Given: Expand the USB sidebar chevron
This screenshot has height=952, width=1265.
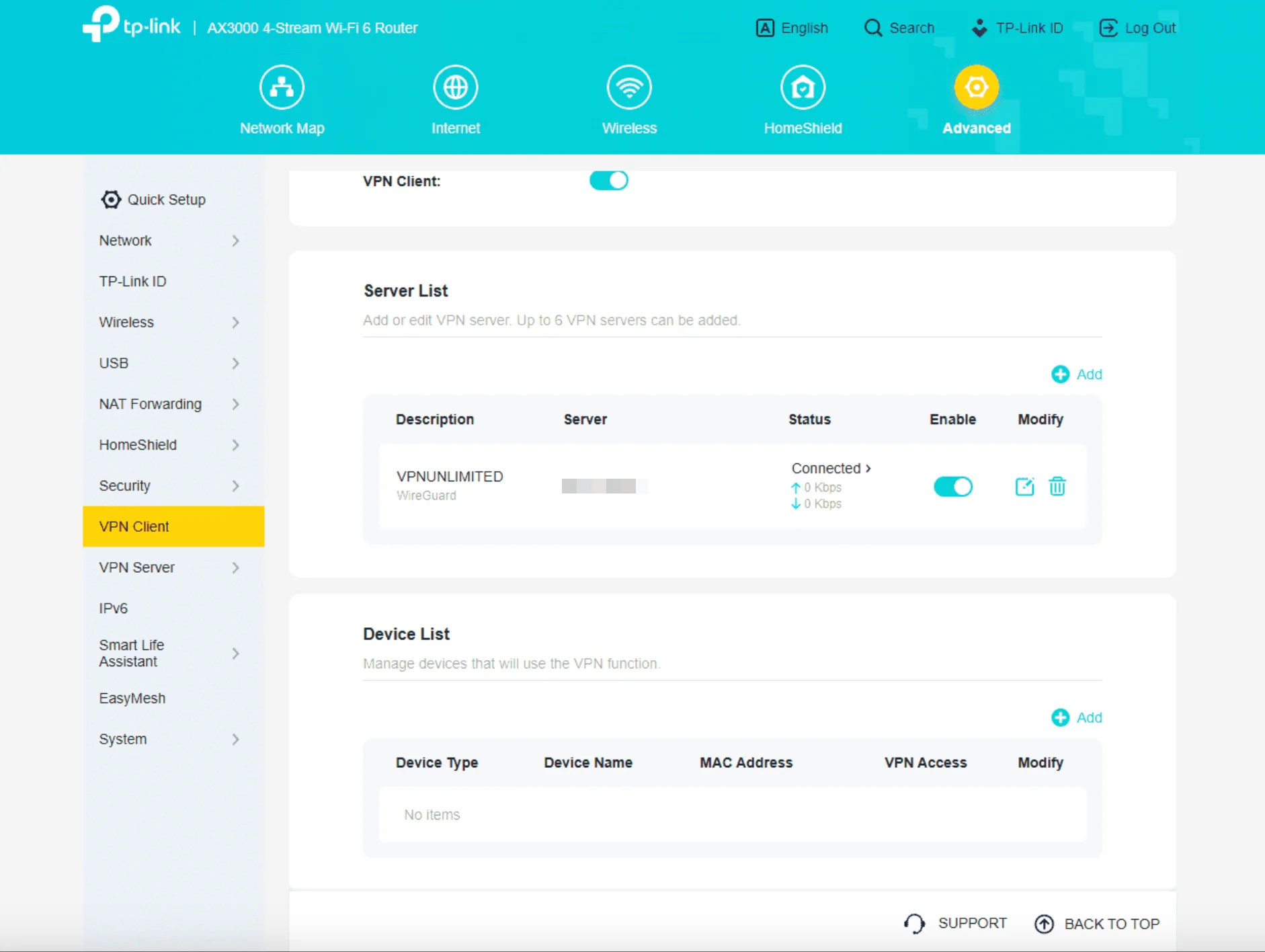Looking at the screenshot, I should [235, 363].
